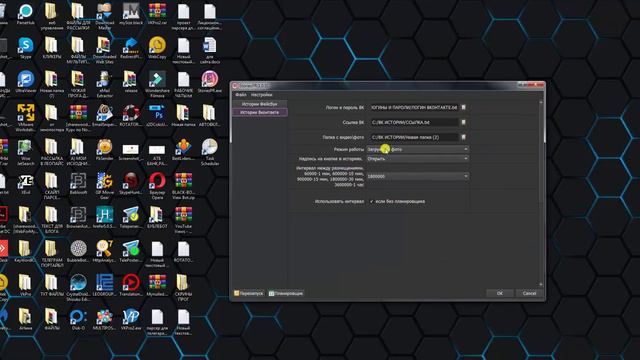Viewport: 640px width, 360px height.
Task: Select the ТЕЛЕГРАМ ПОРТАБЛ folder on desktop
Action: (x=52, y=253)
